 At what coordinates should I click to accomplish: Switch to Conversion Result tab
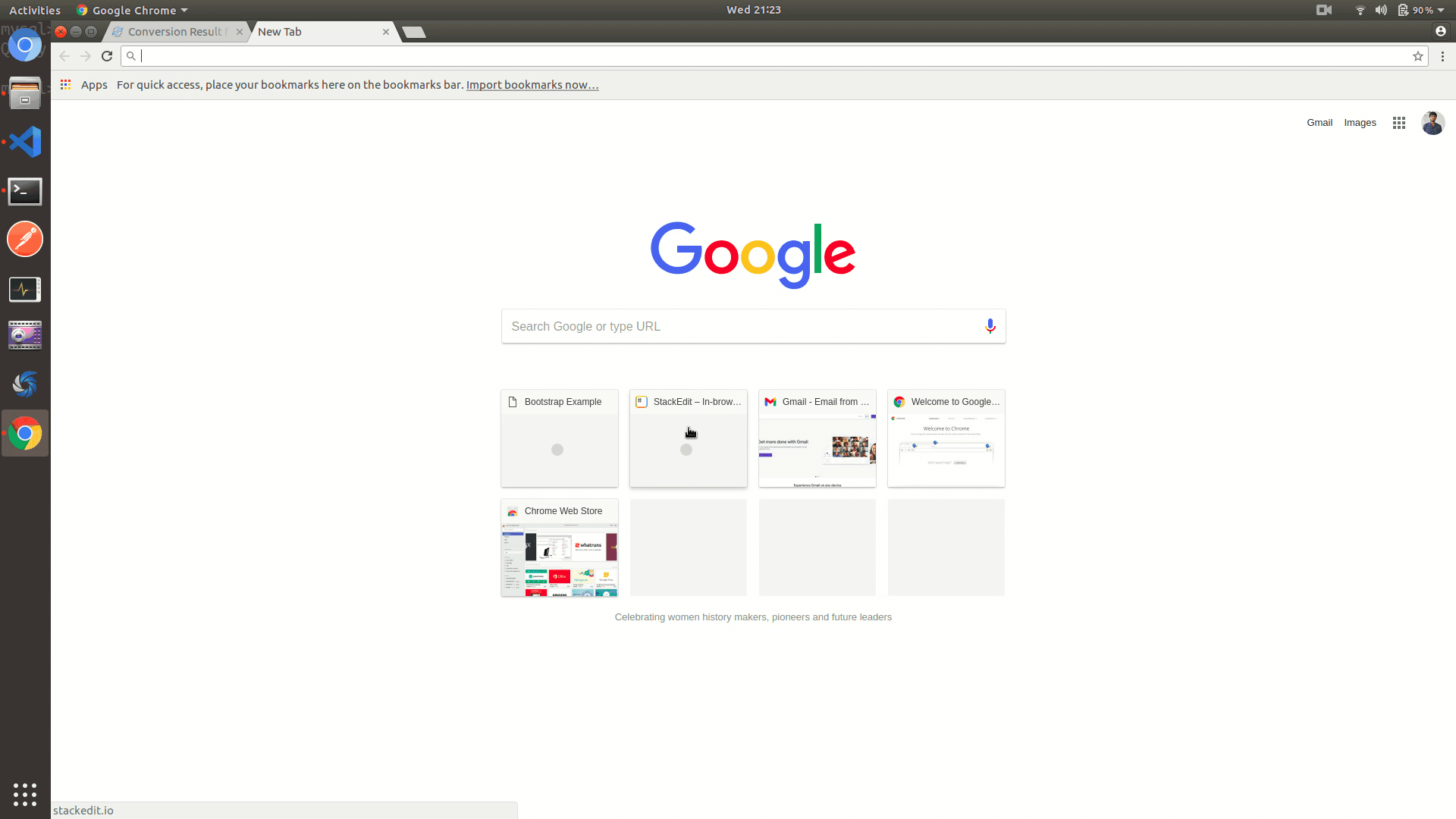tap(174, 32)
